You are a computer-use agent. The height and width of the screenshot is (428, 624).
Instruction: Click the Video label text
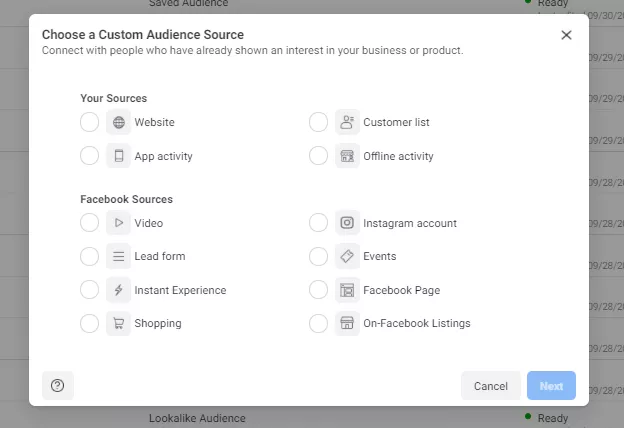[x=149, y=223]
